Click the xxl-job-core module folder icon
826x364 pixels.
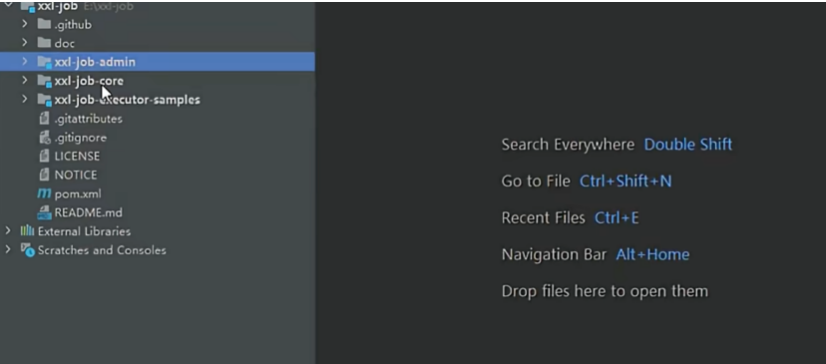click(x=45, y=81)
